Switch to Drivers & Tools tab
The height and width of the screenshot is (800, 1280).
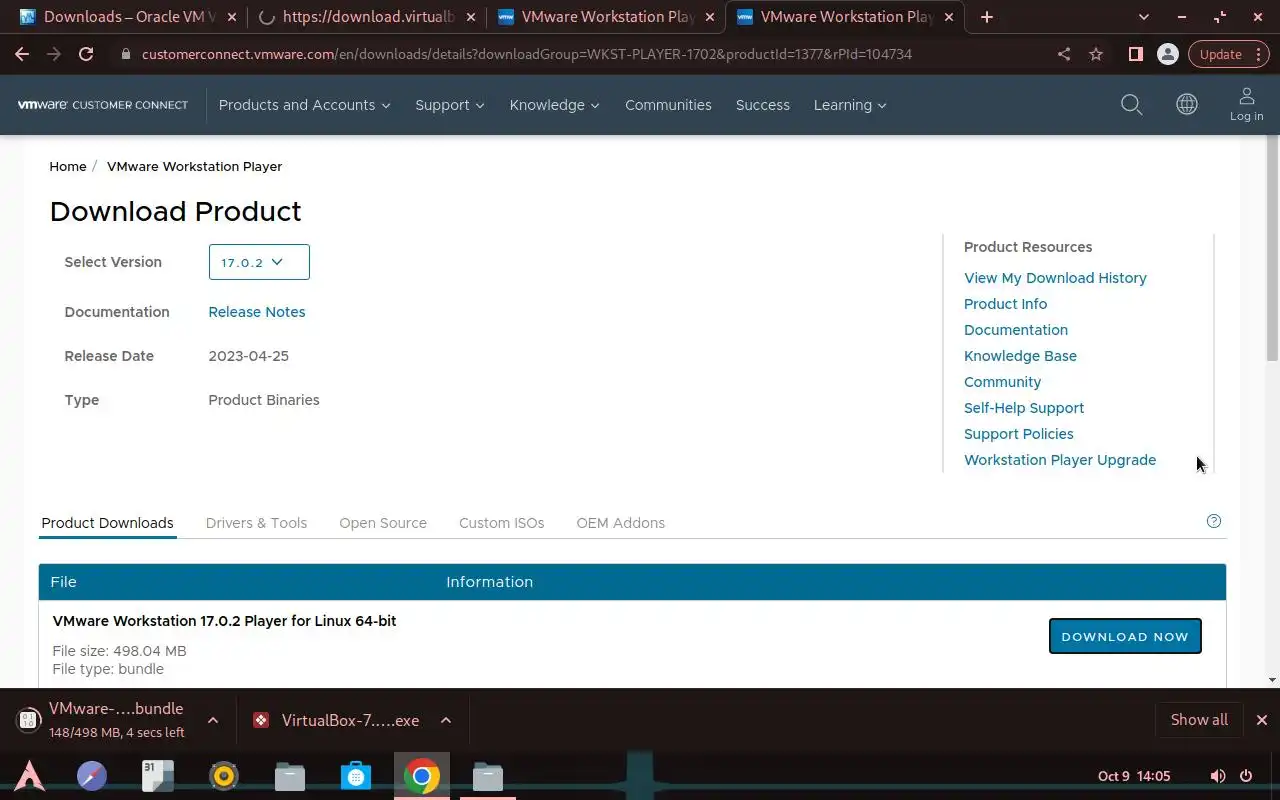256,523
